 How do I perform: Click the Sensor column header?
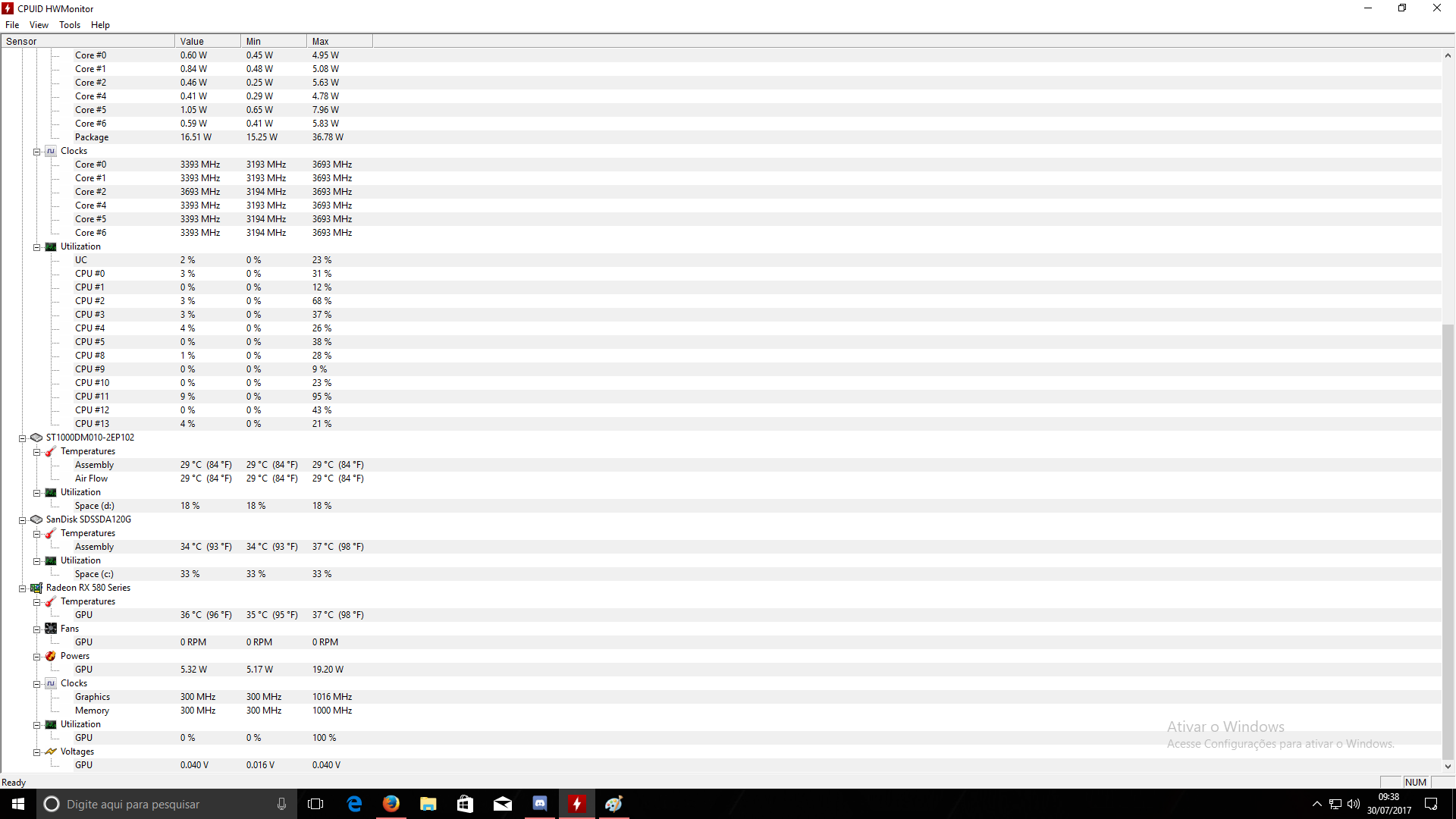pos(88,42)
